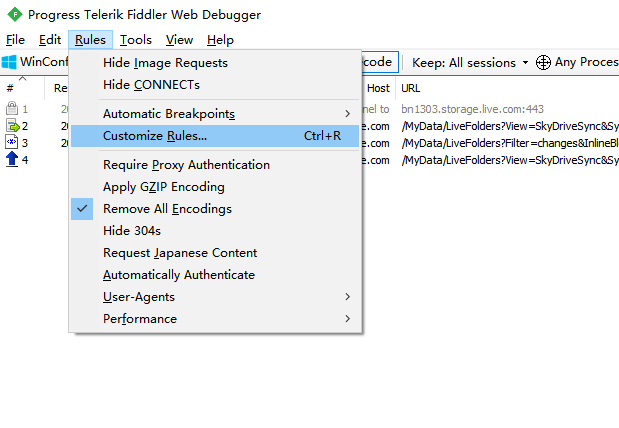Select session row number 4

tap(25, 160)
